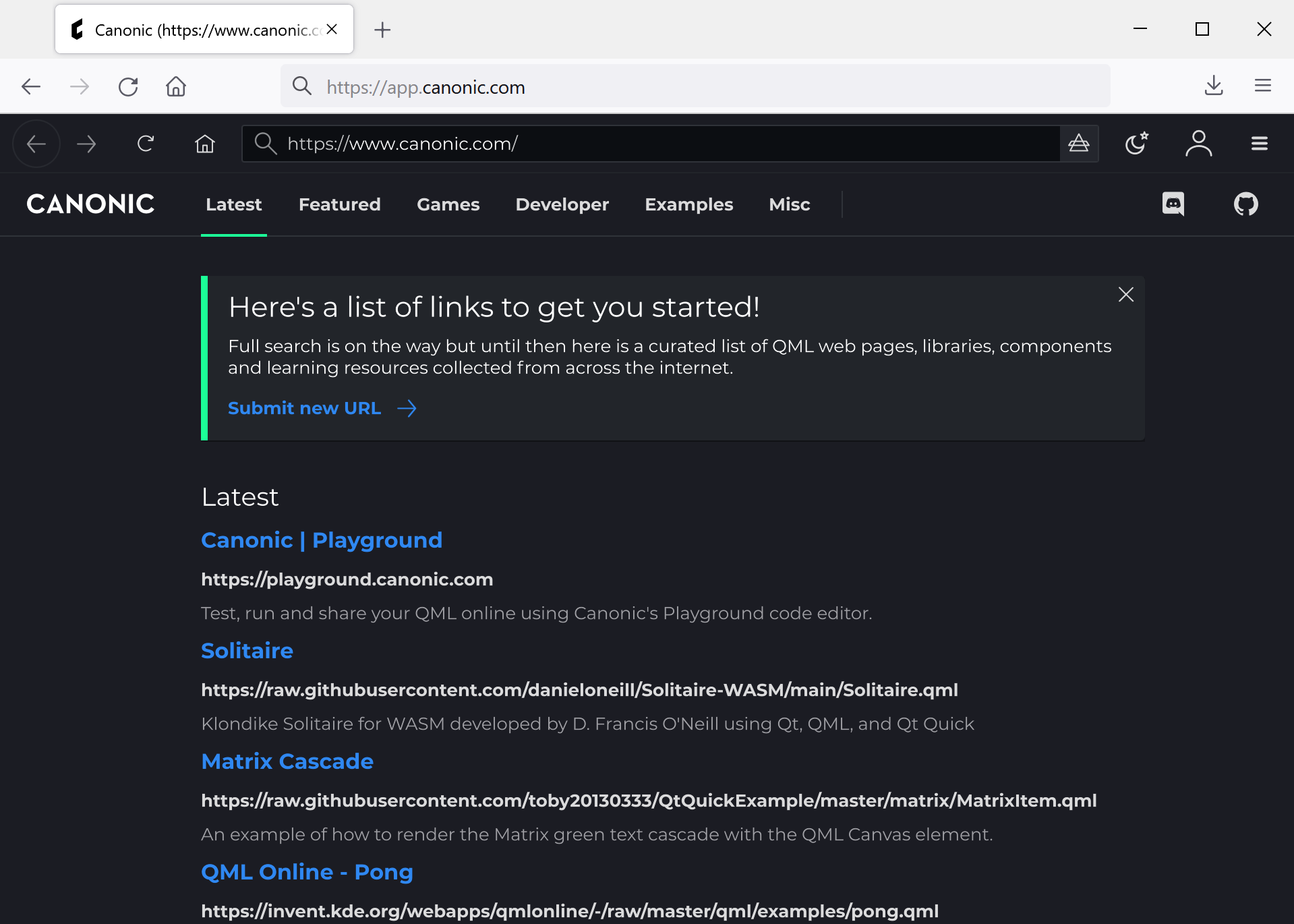Select the Latest tab
The image size is (1294, 924).
[x=233, y=204]
